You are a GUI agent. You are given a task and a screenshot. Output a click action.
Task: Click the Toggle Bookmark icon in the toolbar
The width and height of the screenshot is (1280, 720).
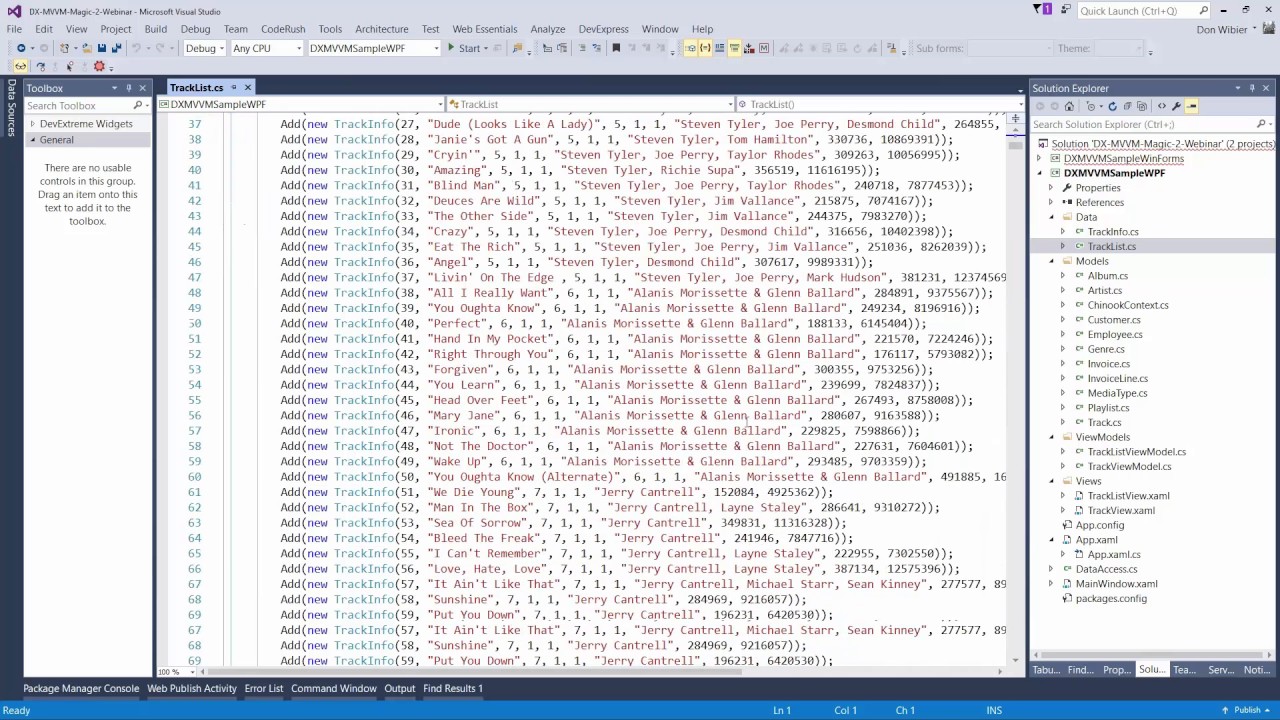tap(616, 48)
